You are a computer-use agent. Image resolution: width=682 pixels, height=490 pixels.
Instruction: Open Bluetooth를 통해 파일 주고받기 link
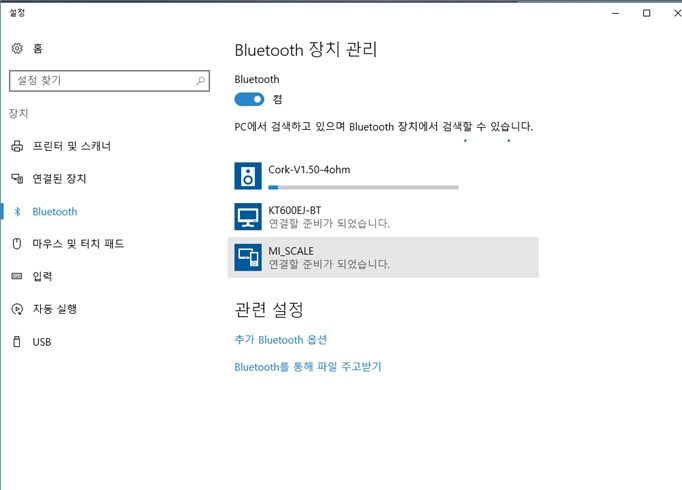(308, 367)
